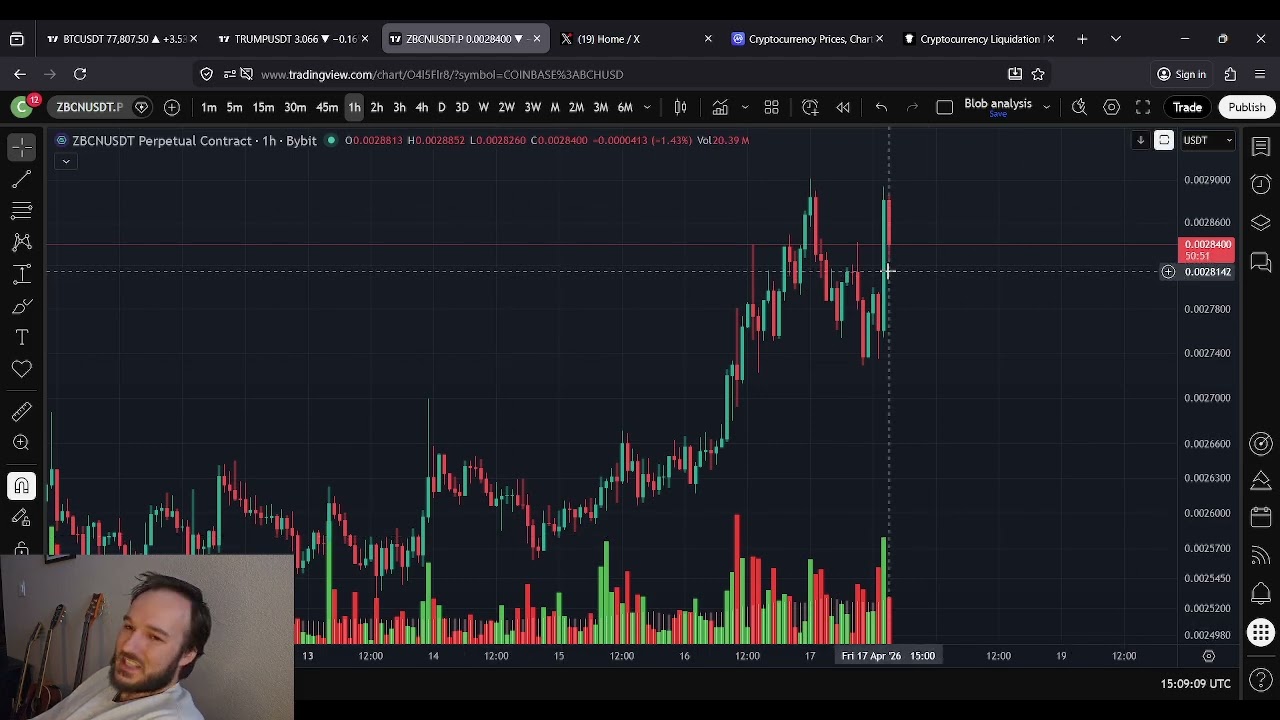Undo the last chart action
The height and width of the screenshot is (720, 1280).
(x=881, y=107)
